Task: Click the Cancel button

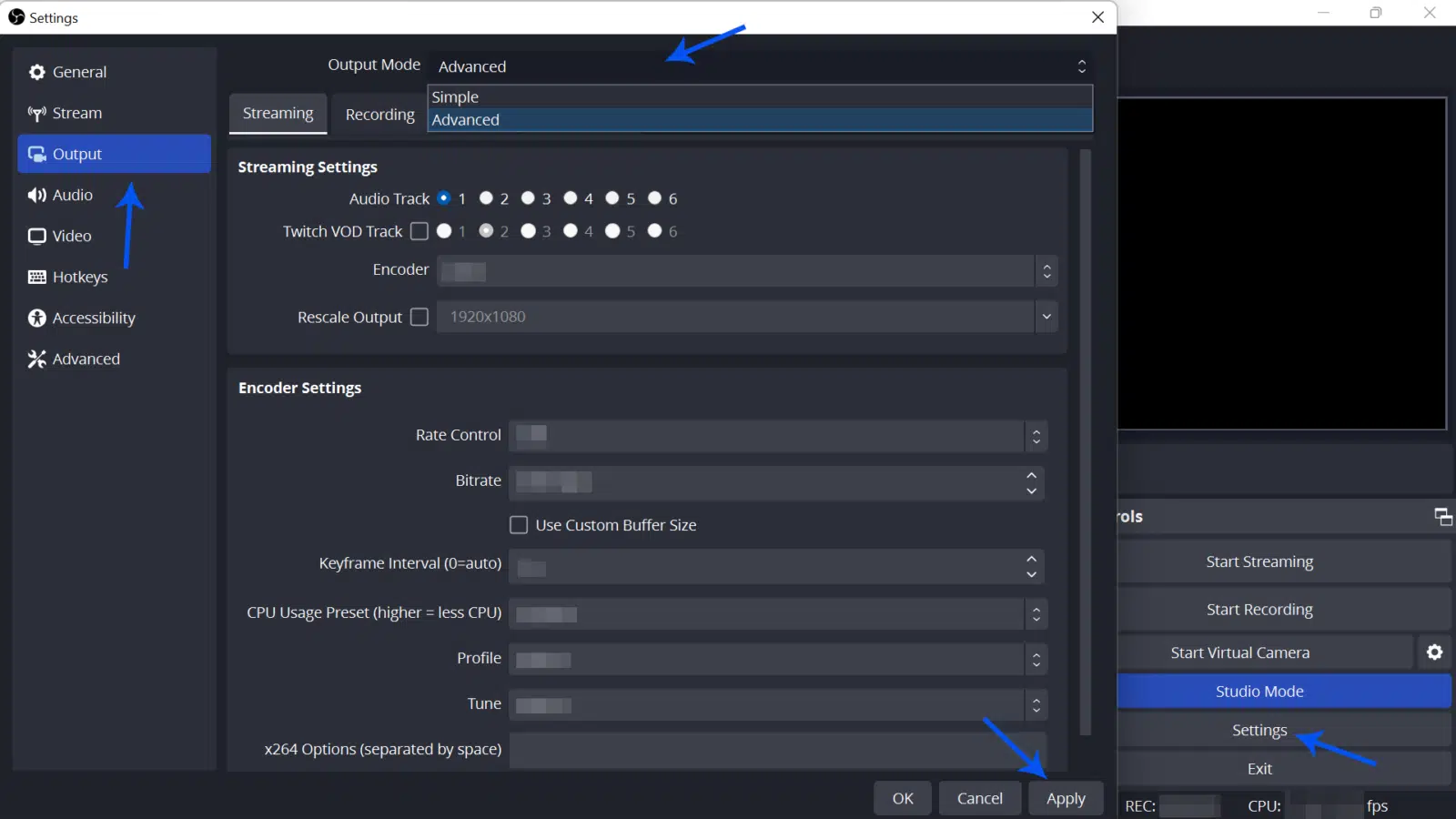Action: [x=979, y=798]
